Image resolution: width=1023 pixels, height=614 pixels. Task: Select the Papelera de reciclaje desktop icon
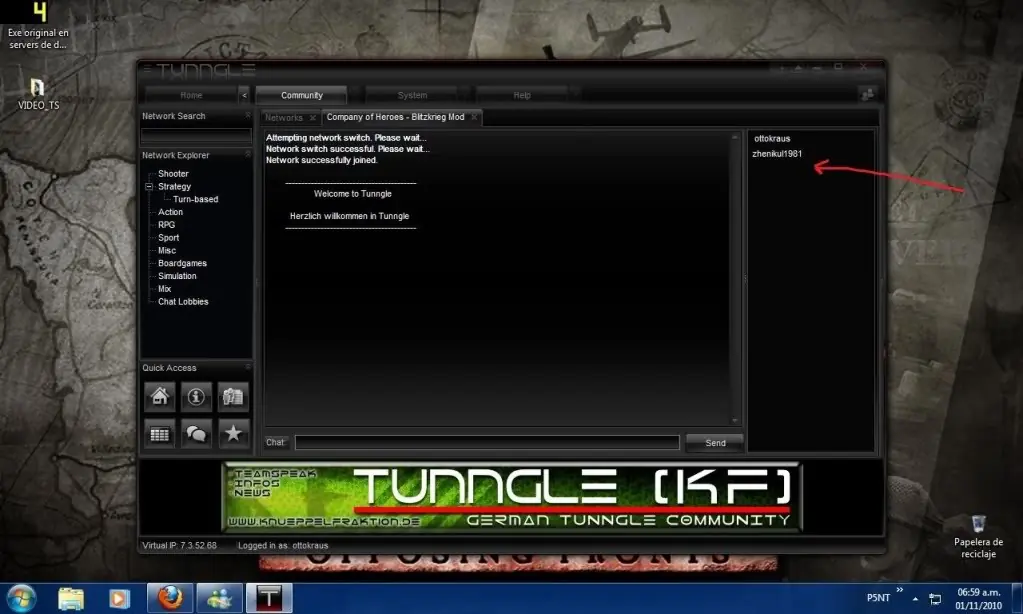click(978, 536)
